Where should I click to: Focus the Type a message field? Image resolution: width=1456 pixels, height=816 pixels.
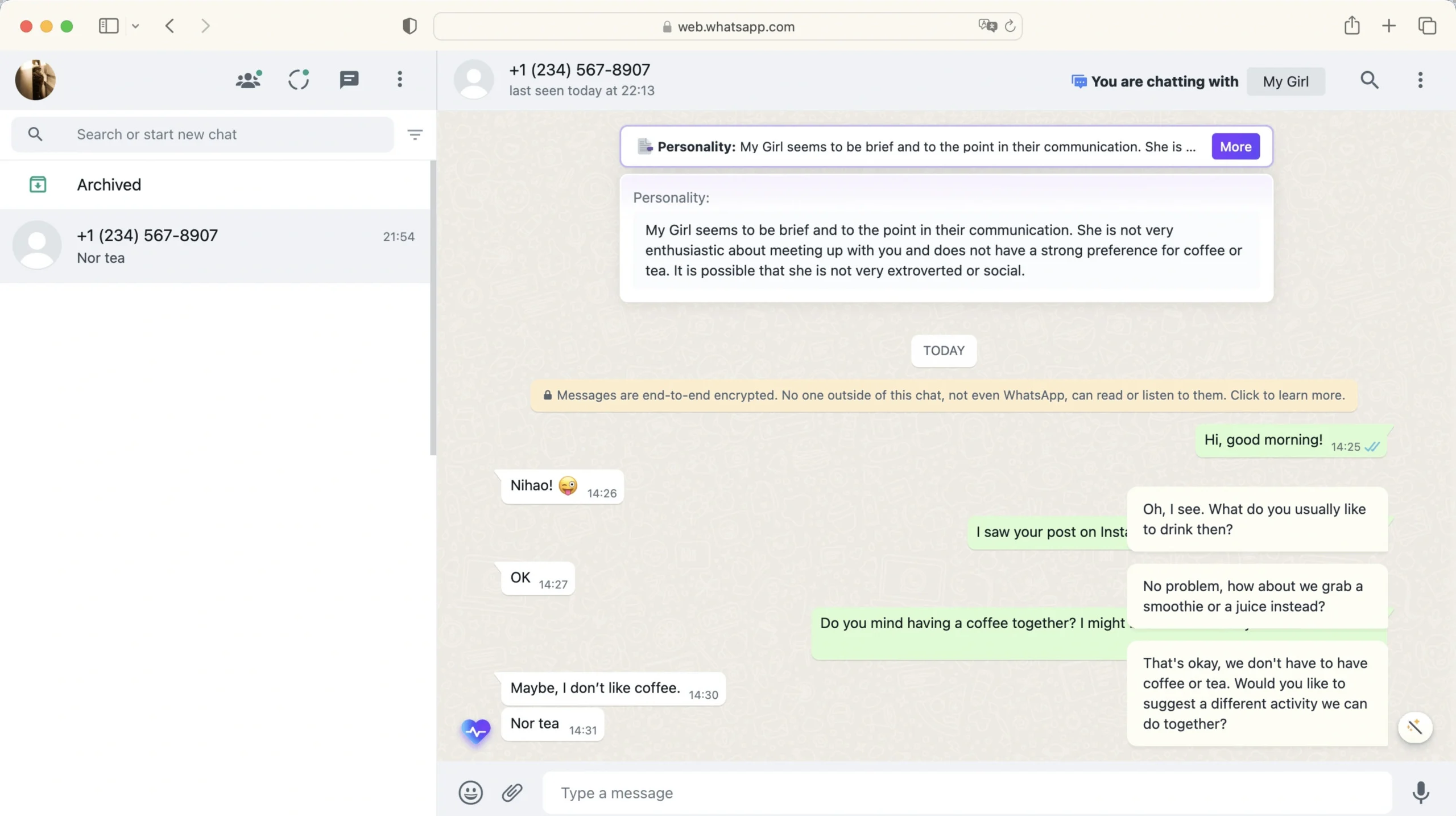point(967,792)
